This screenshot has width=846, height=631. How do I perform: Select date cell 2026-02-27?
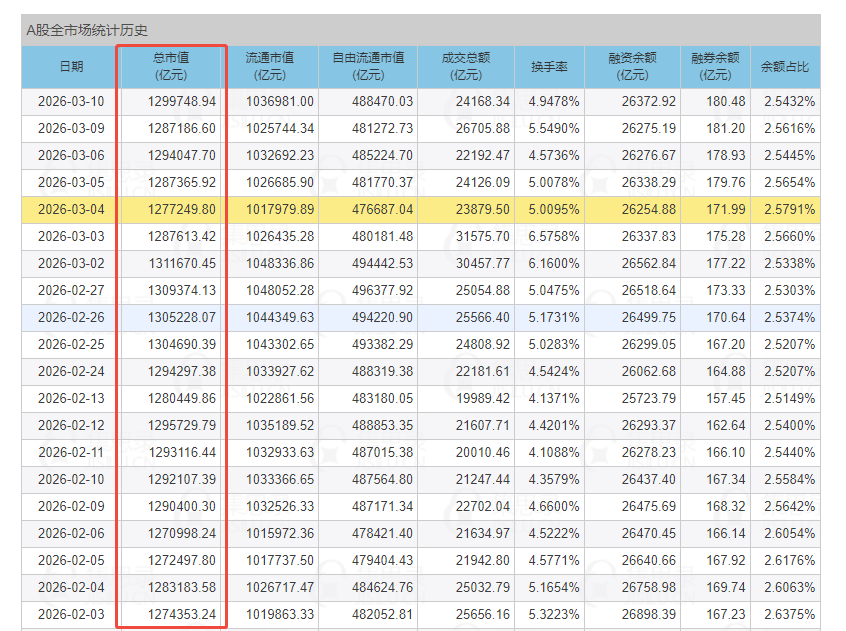71,290
